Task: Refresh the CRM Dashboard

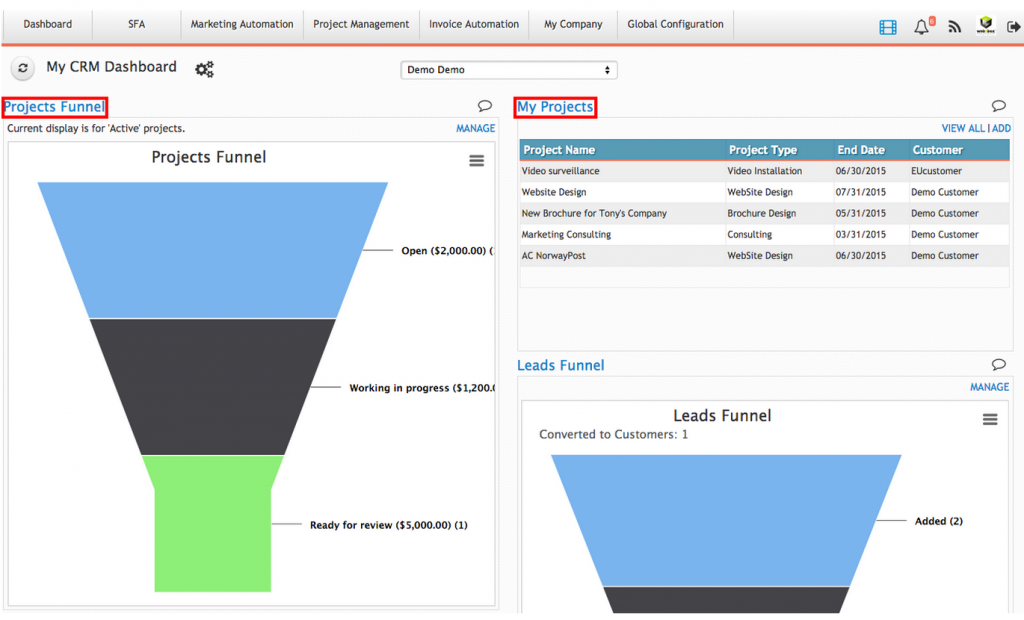Action: pos(22,68)
